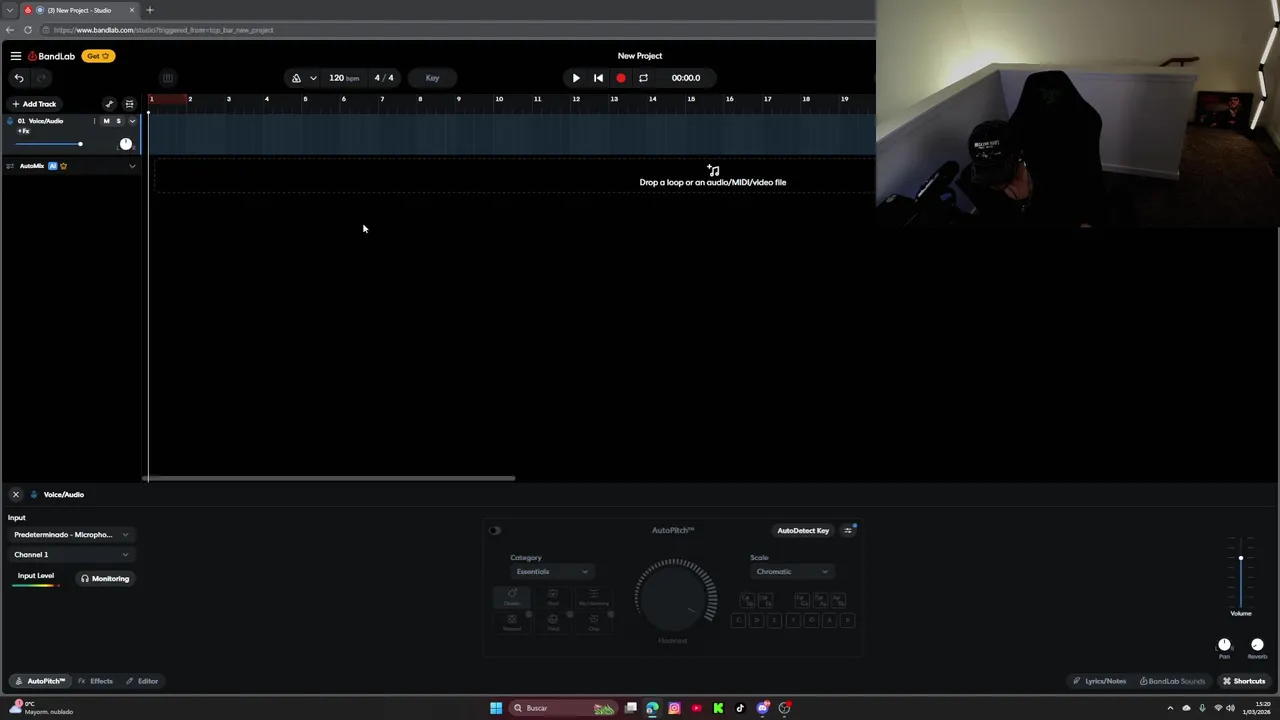This screenshot has width=1280, height=720.
Task: Undo the last action
Action: (18, 78)
